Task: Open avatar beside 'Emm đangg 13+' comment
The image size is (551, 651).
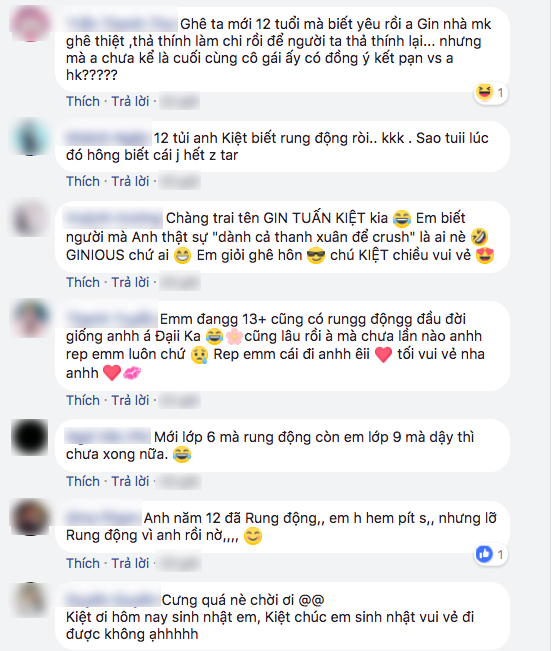Action: click(x=30, y=319)
